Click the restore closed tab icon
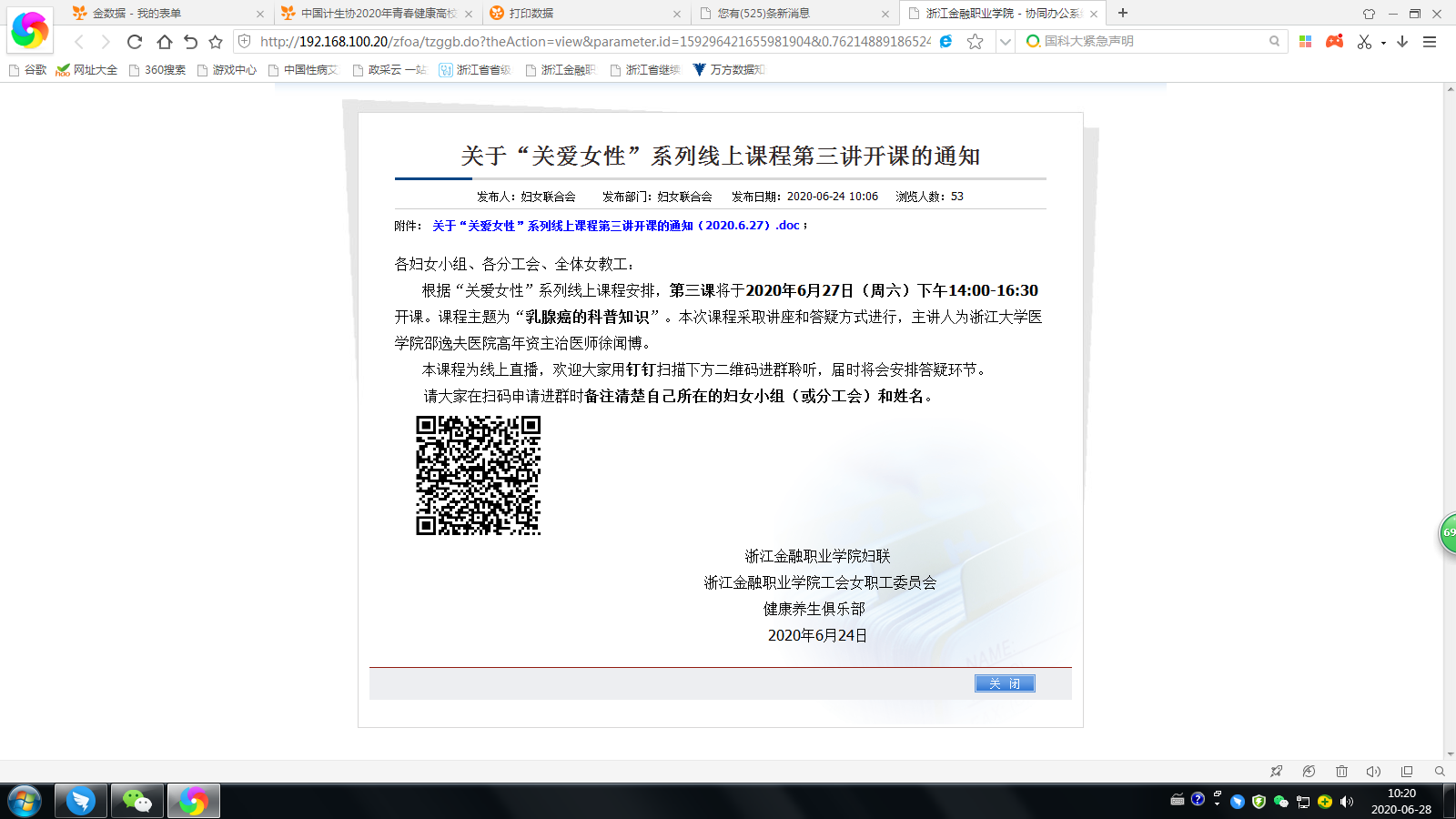Image resolution: width=1456 pixels, height=819 pixels. (190, 42)
